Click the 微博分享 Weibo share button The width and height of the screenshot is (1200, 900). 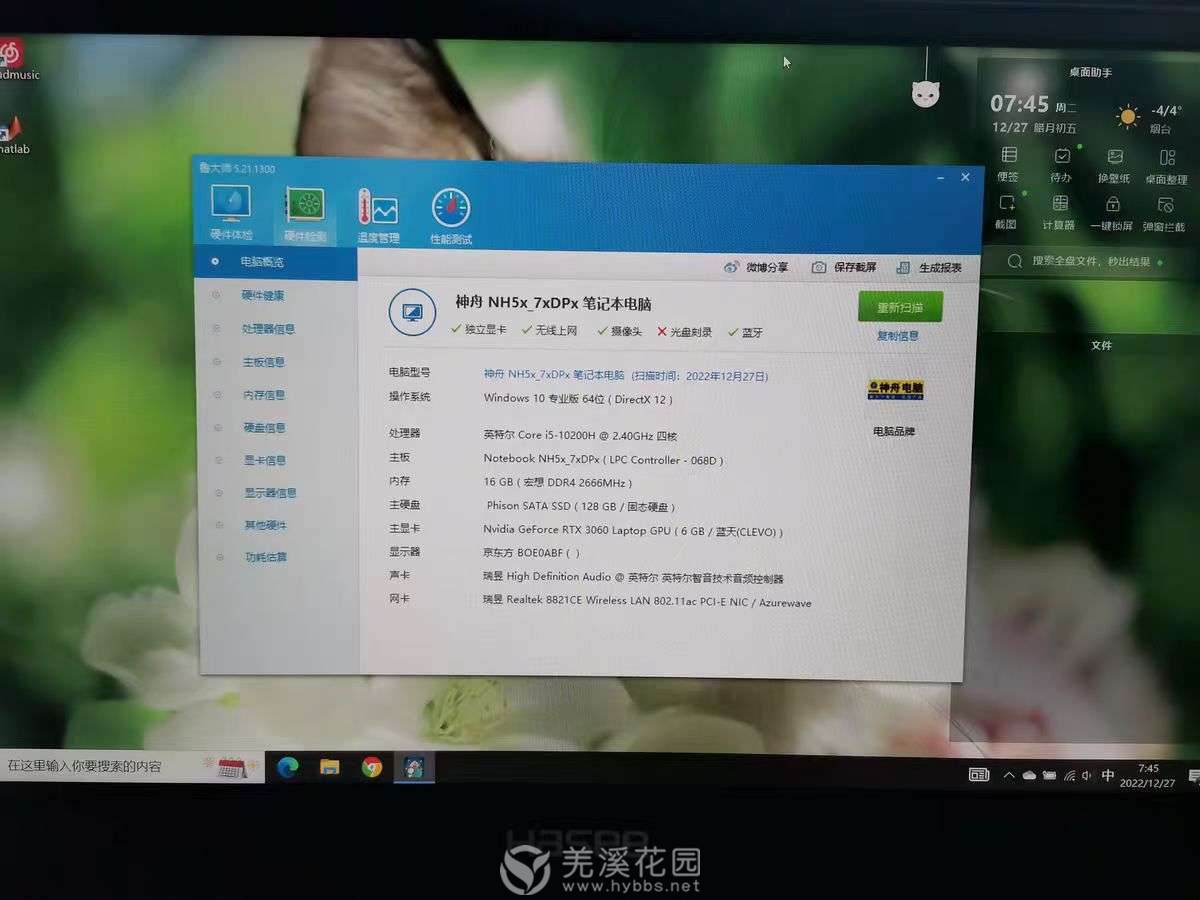pos(755,267)
